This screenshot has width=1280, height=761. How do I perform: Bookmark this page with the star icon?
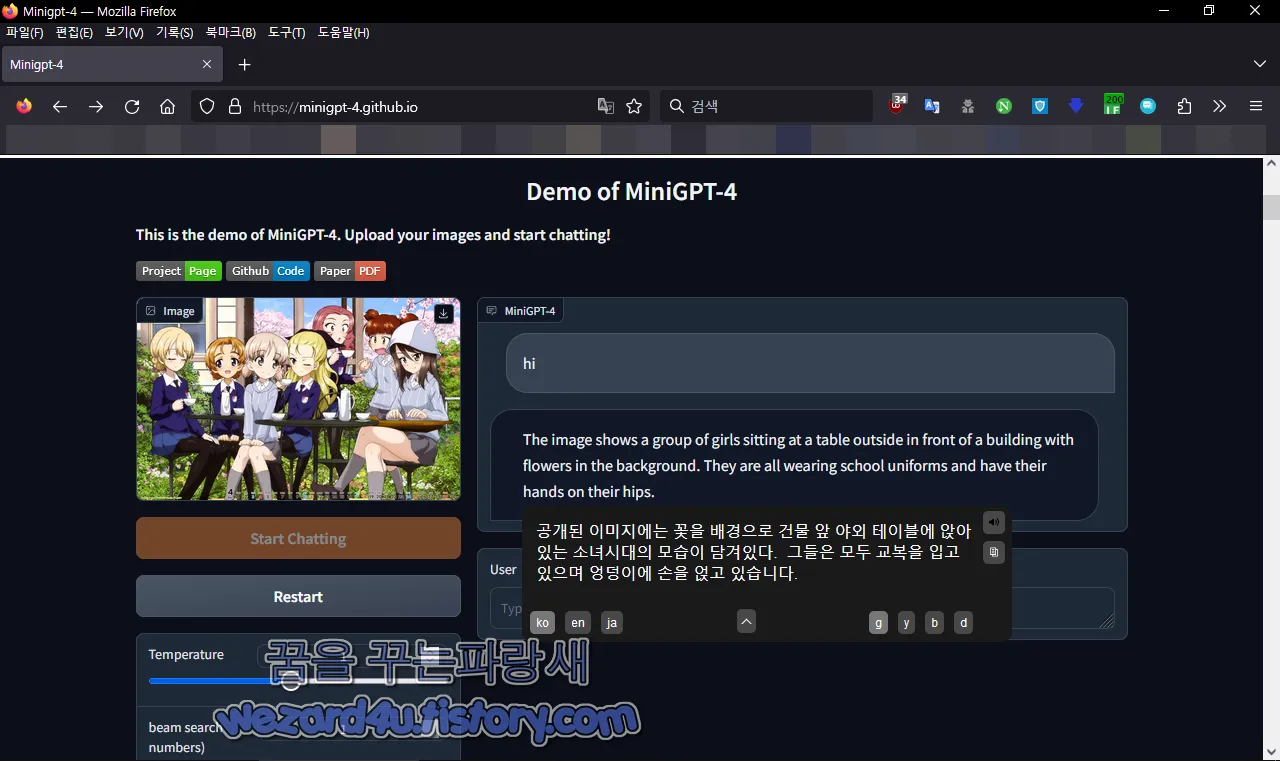634,106
